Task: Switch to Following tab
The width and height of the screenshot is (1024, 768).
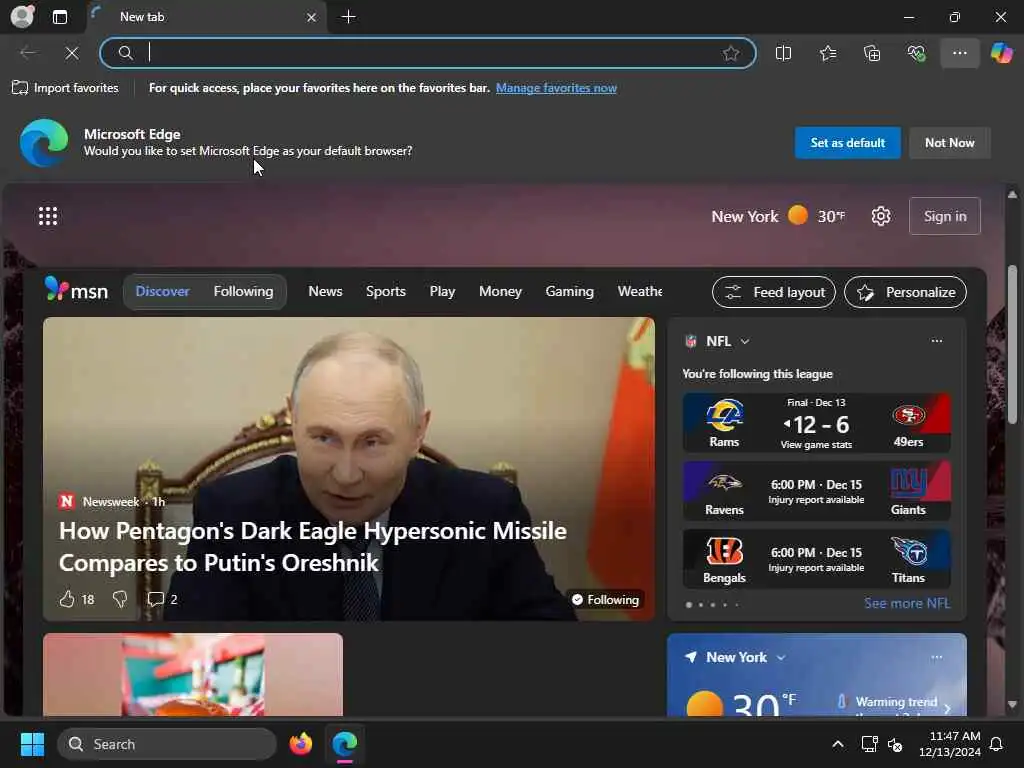Action: coord(244,291)
